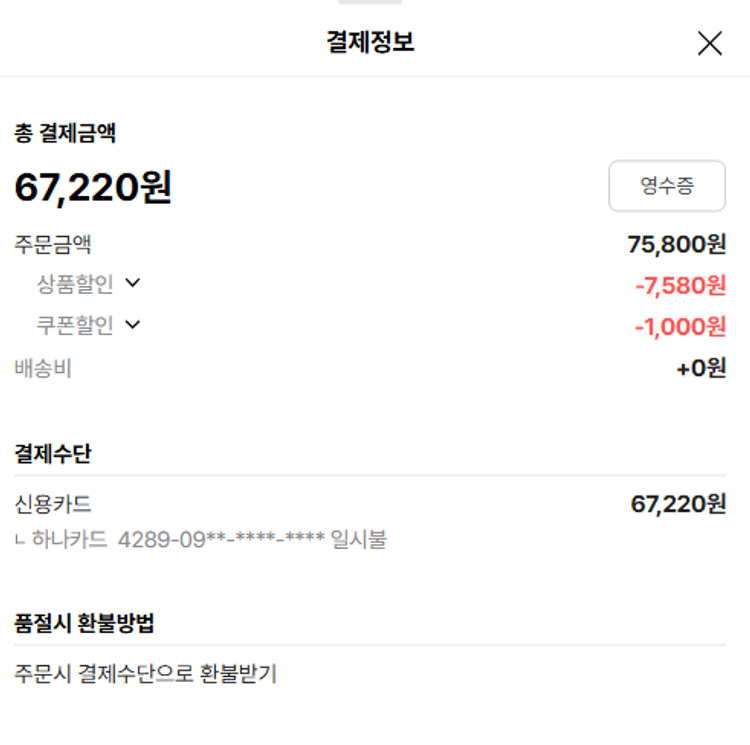The width and height of the screenshot is (750, 745).
Task: Expand the 쿠폰할인 chevron arrow
Action: [133, 324]
